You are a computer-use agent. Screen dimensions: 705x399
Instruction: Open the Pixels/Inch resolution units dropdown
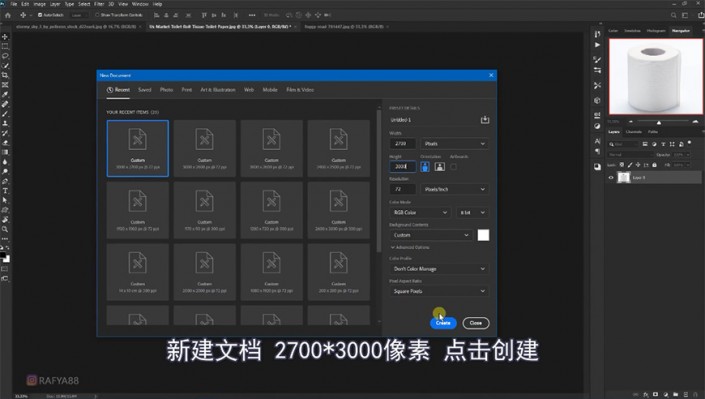click(455, 189)
